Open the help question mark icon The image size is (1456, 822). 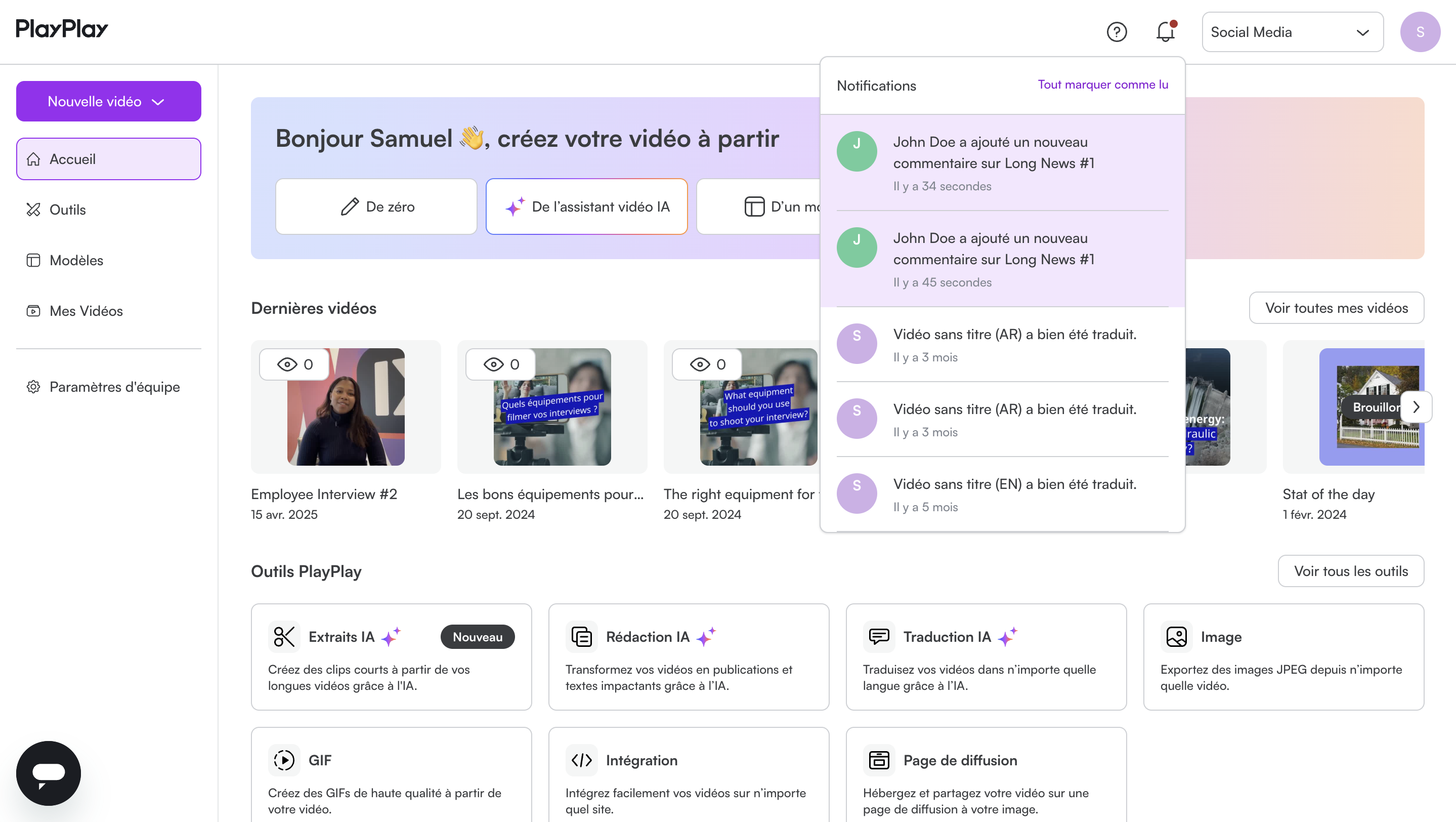(1117, 32)
